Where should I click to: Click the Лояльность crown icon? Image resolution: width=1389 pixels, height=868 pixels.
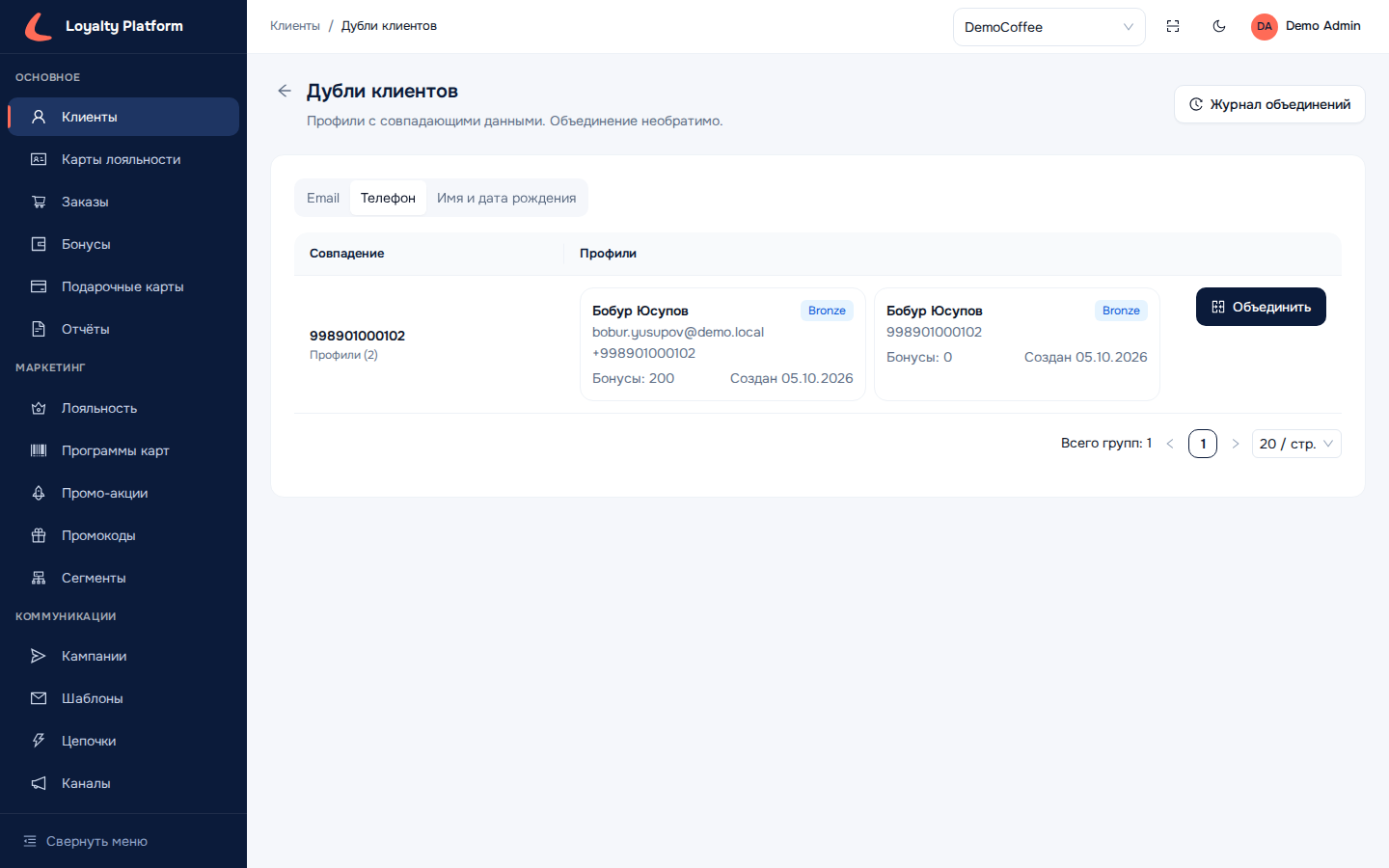(39, 408)
